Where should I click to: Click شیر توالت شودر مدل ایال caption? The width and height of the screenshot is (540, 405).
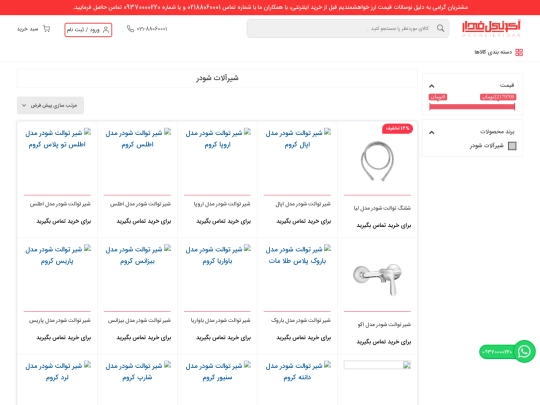pos(303,204)
